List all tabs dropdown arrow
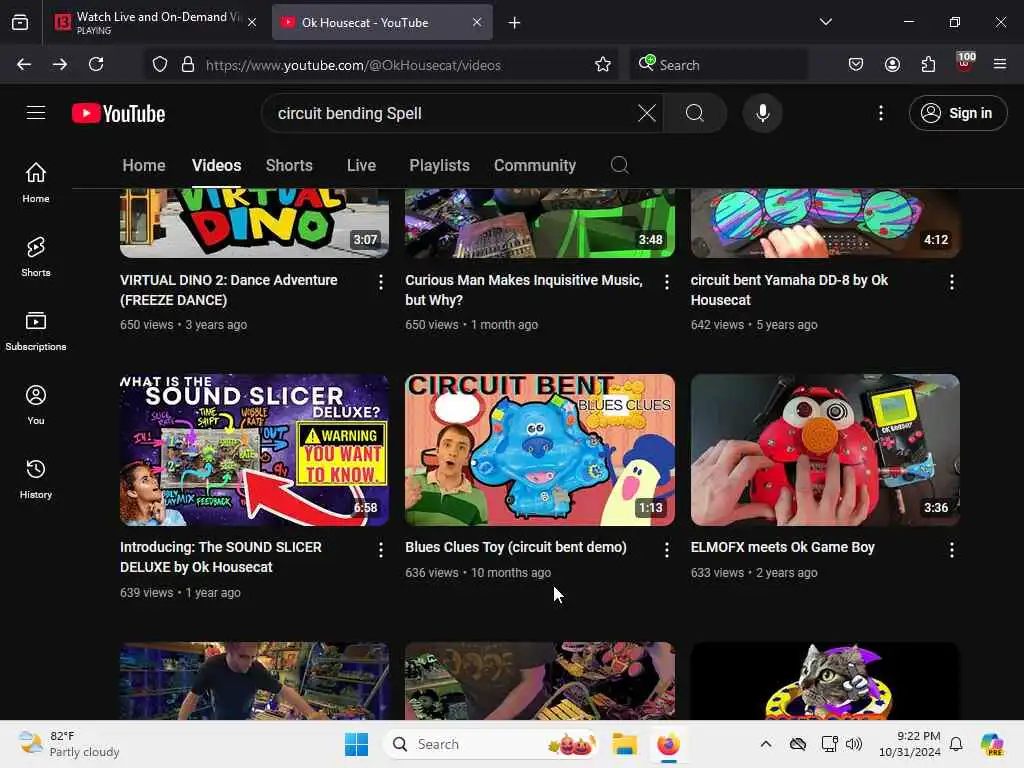 [x=826, y=22]
